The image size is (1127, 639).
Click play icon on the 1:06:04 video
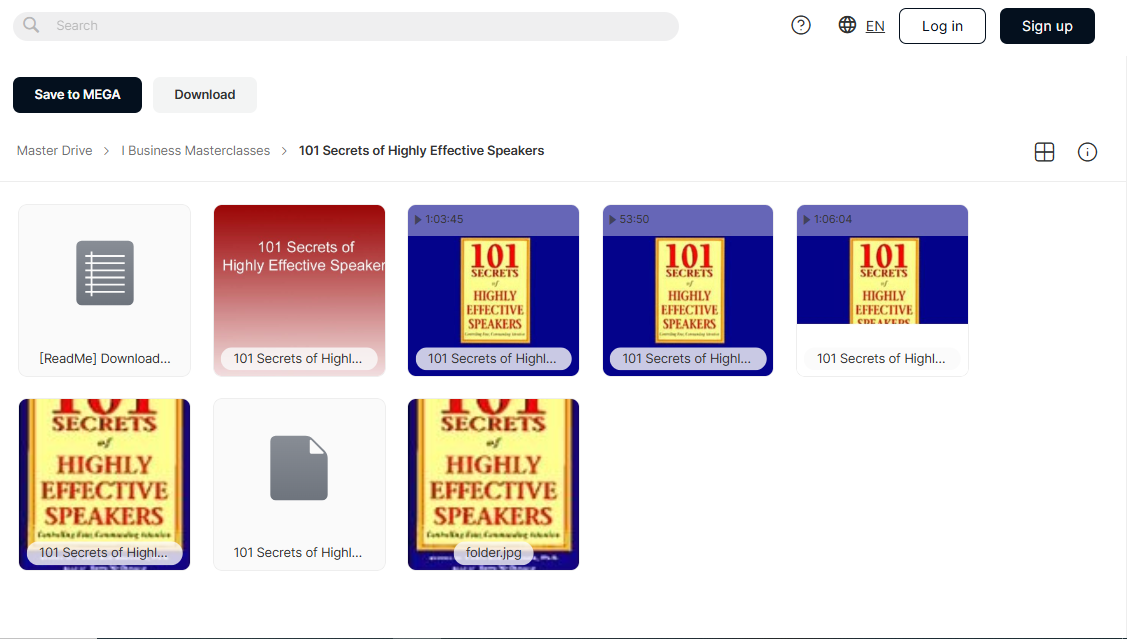coord(807,219)
